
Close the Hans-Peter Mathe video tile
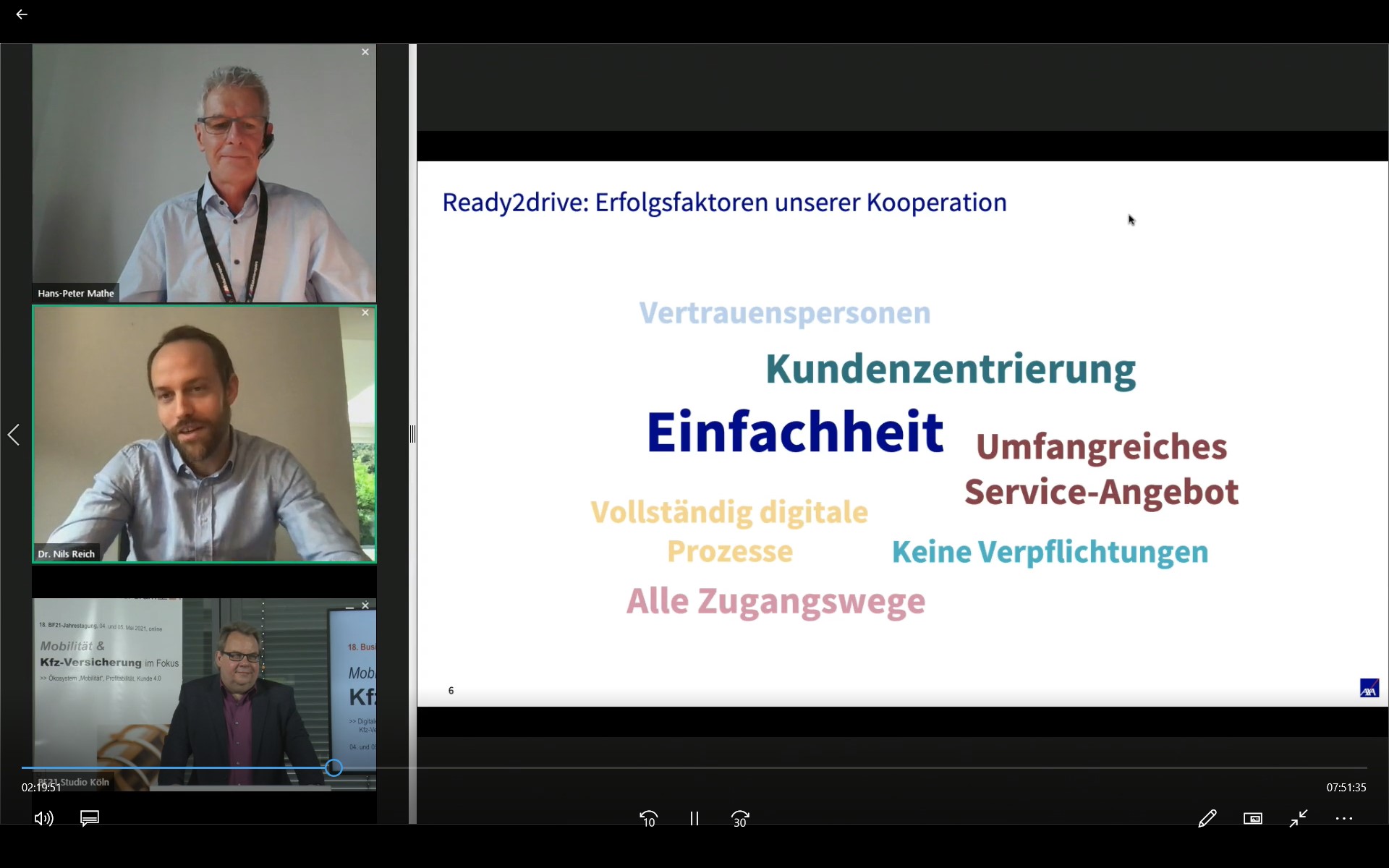click(365, 52)
